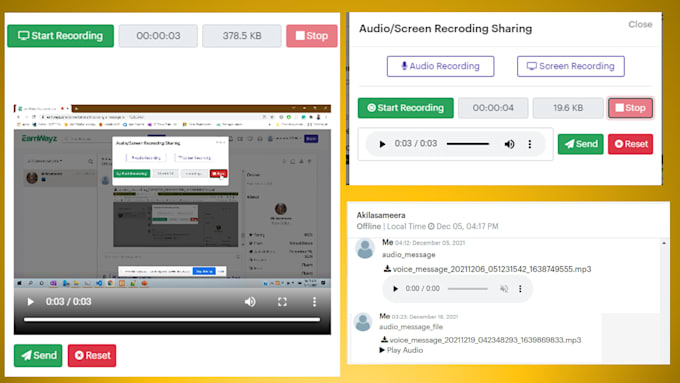Click the Akilasameera chat header name
The image size is (680, 383).
[381, 215]
